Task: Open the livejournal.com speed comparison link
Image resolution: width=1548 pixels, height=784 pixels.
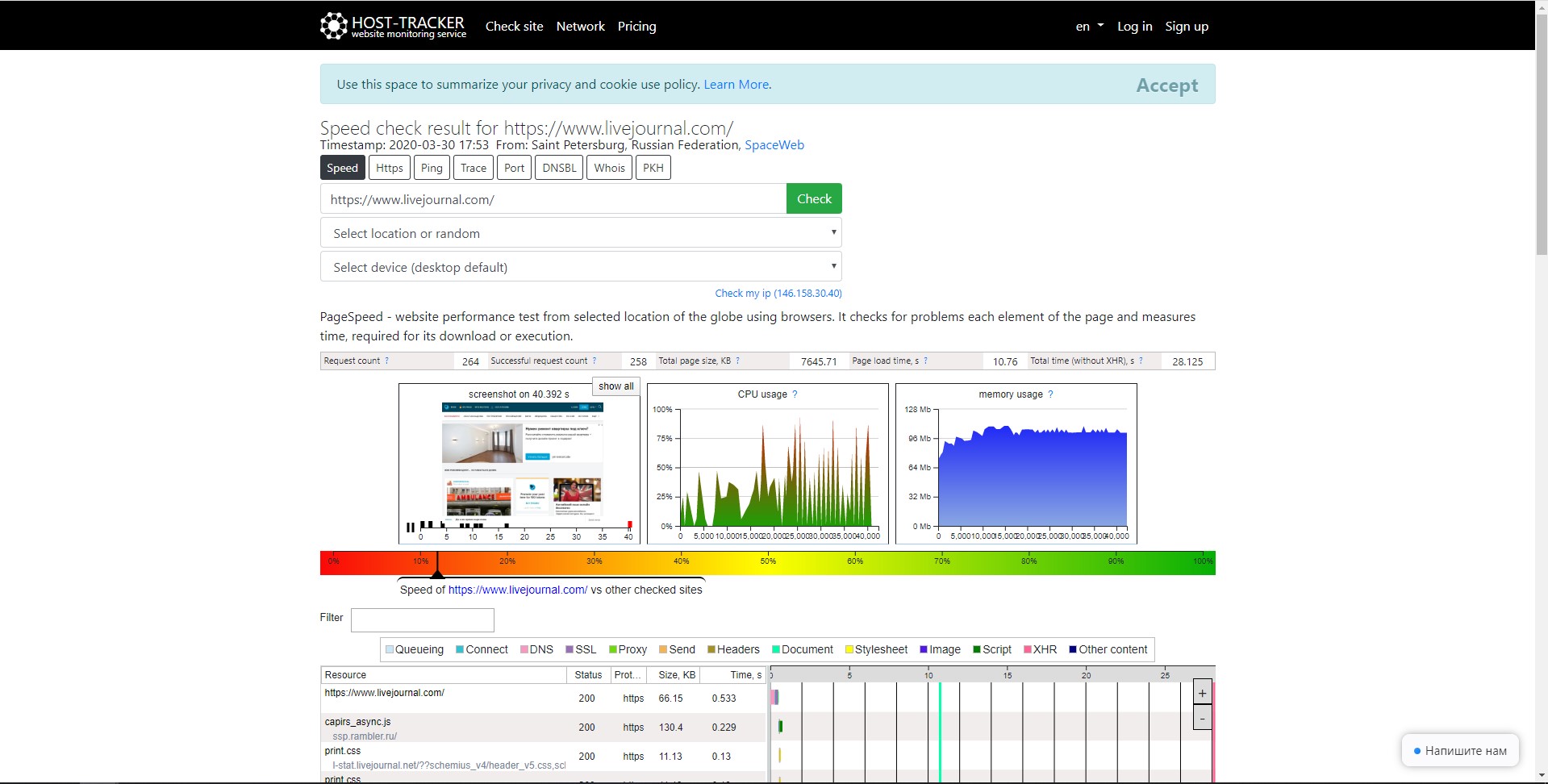Action: (x=518, y=590)
